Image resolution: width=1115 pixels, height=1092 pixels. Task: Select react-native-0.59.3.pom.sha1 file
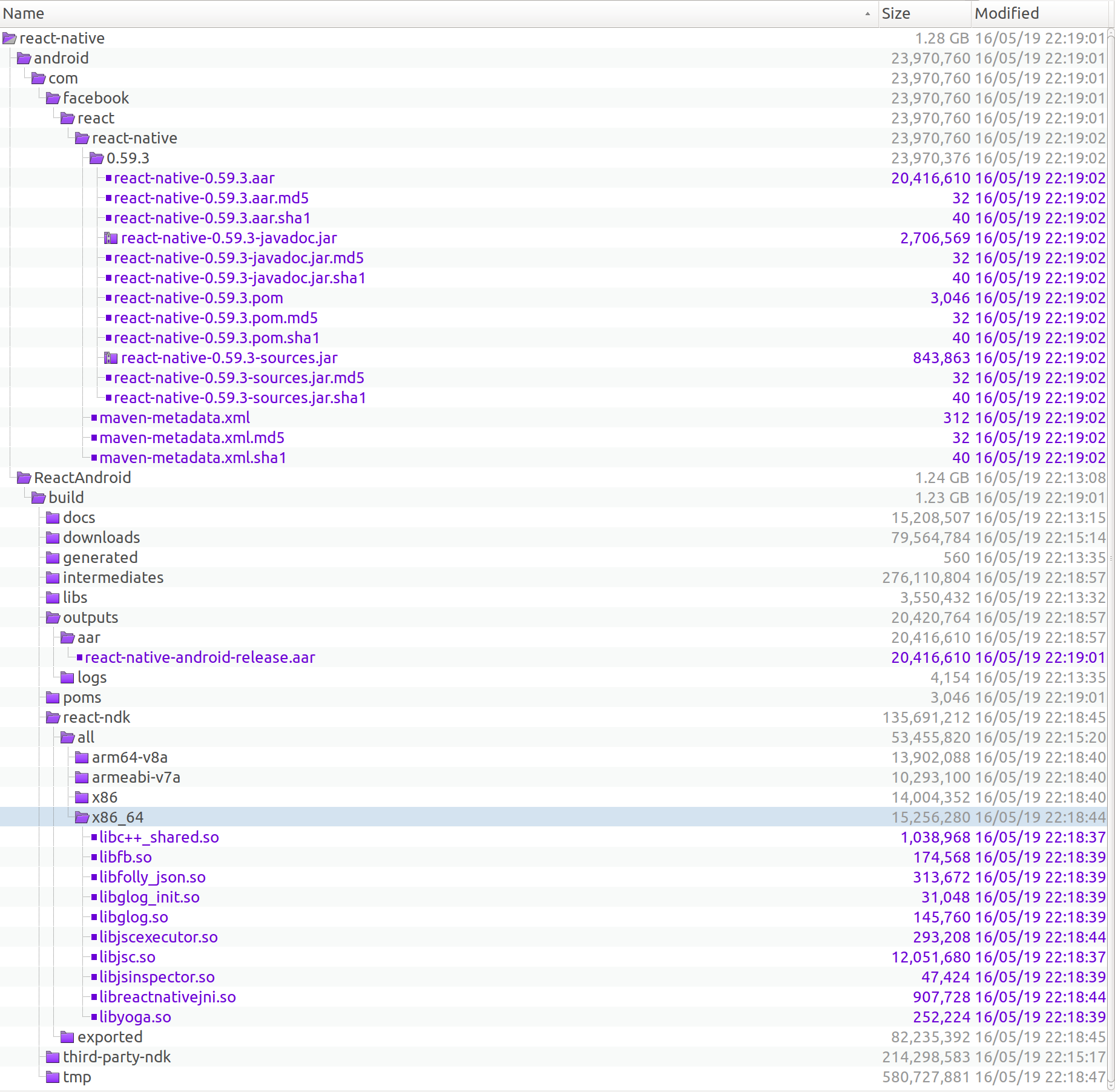click(x=216, y=338)
